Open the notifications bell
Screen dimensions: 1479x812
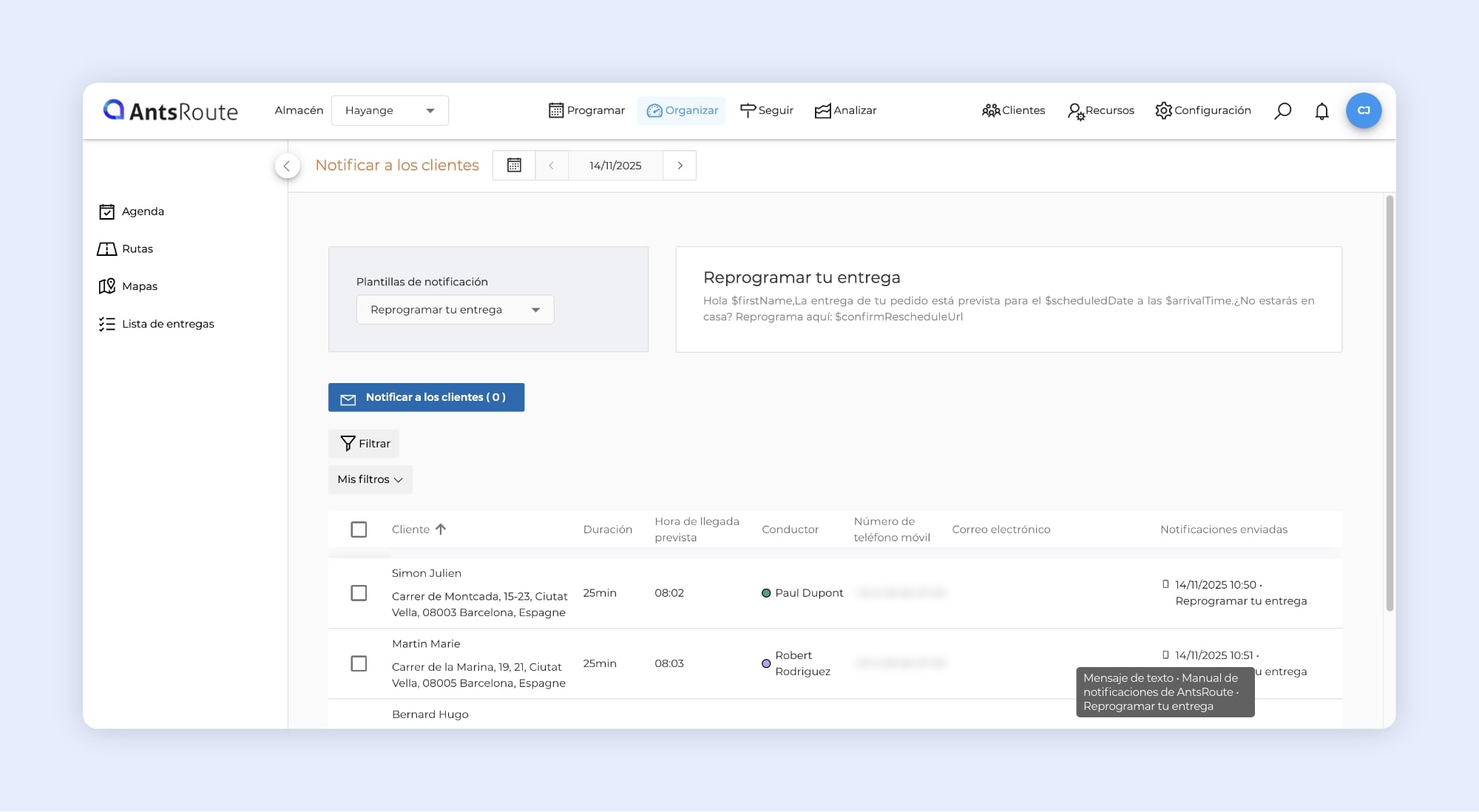pyautogui.click(x=1321, y=111)
